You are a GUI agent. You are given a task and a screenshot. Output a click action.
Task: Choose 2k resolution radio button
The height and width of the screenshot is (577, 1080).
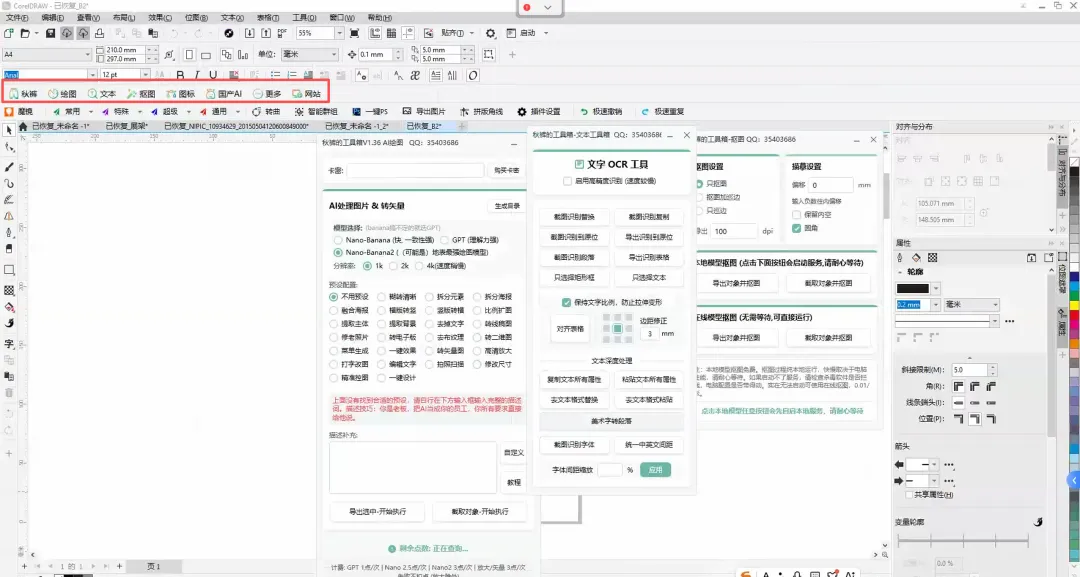393,266
